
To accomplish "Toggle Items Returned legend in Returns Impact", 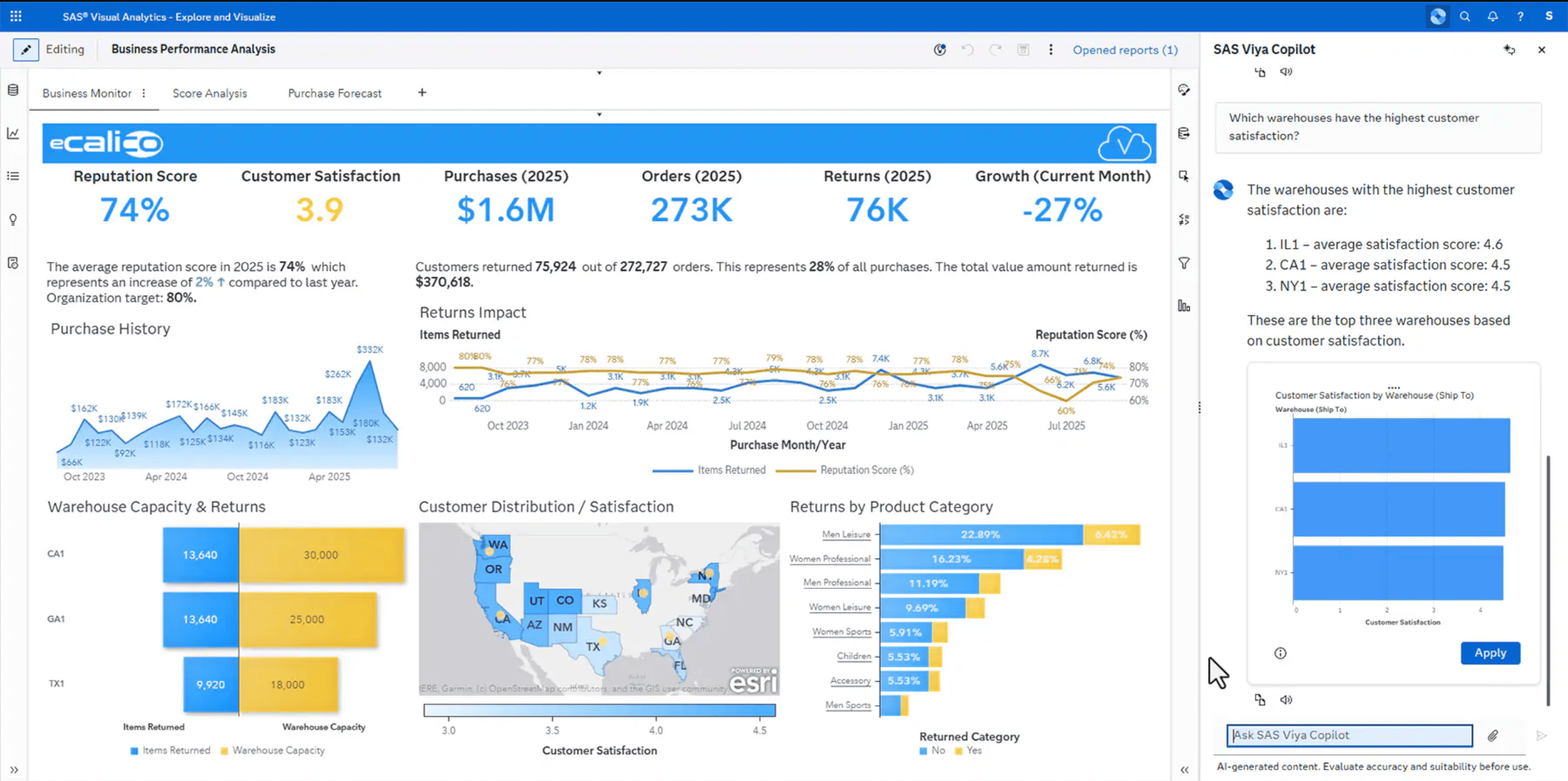I will point(709,470).
